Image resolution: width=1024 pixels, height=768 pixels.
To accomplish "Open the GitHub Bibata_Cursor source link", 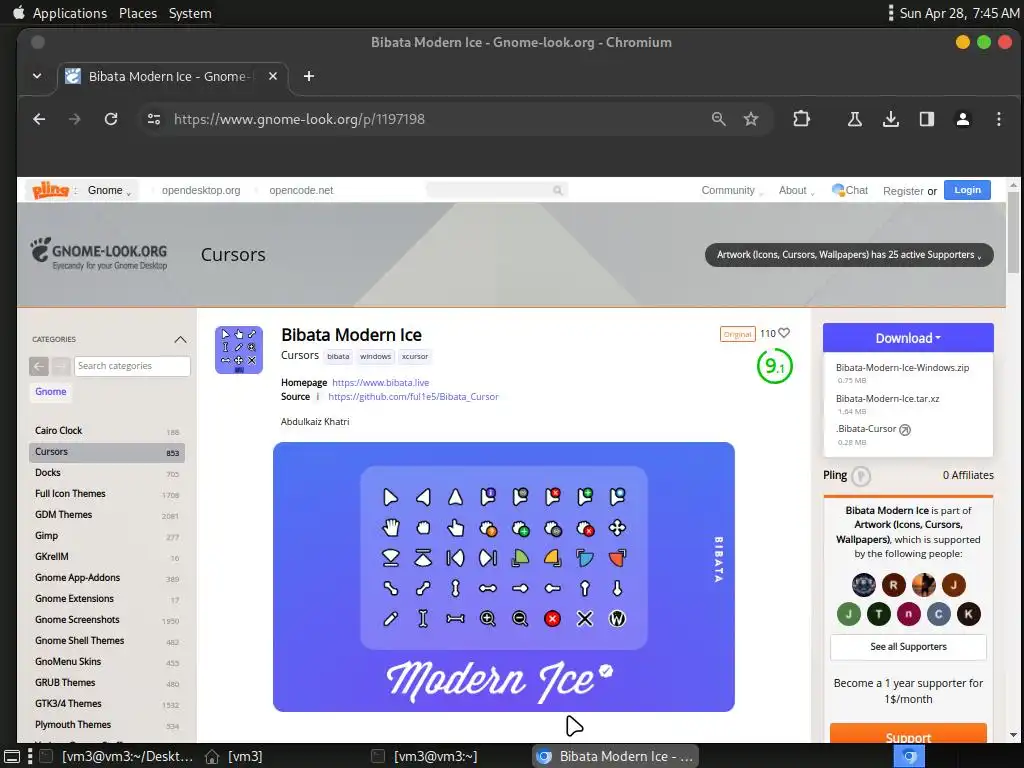I will coord(413,396).
